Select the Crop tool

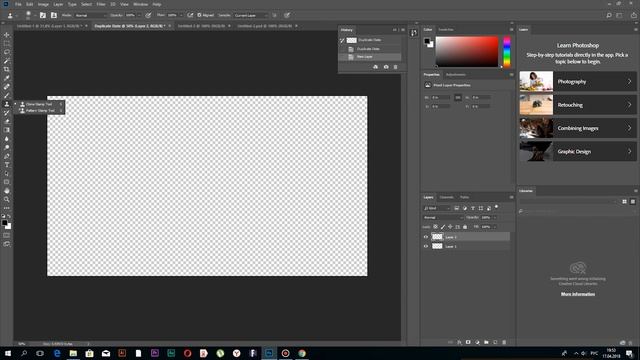point(7,69)
